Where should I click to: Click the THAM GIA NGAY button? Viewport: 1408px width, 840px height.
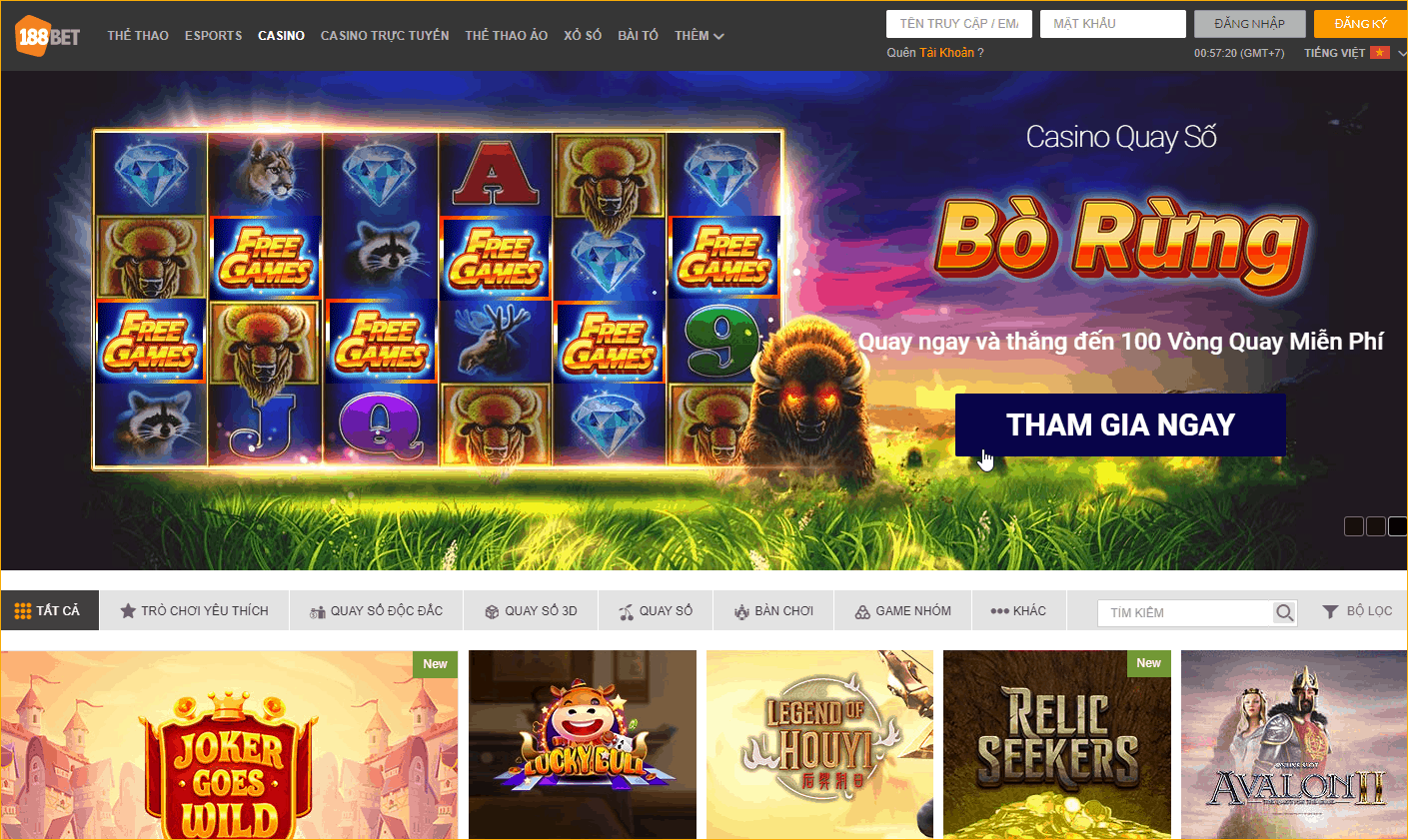click(x=1120, y=424)
